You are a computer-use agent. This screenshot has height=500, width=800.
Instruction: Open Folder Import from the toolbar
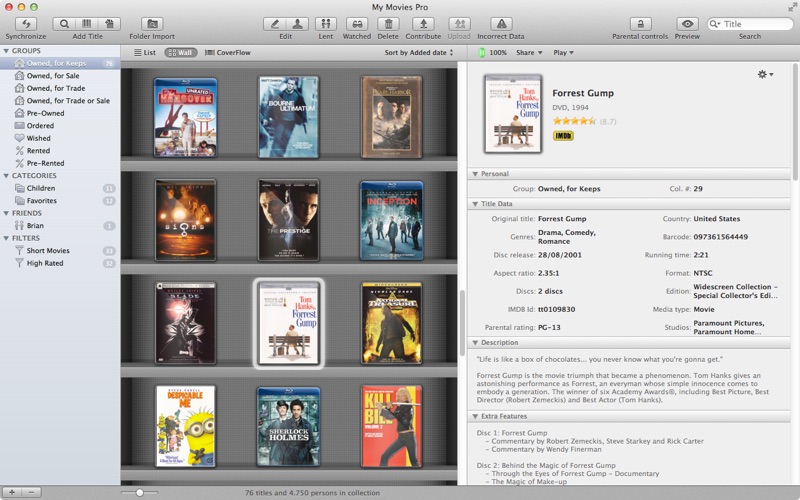(151, 23)
